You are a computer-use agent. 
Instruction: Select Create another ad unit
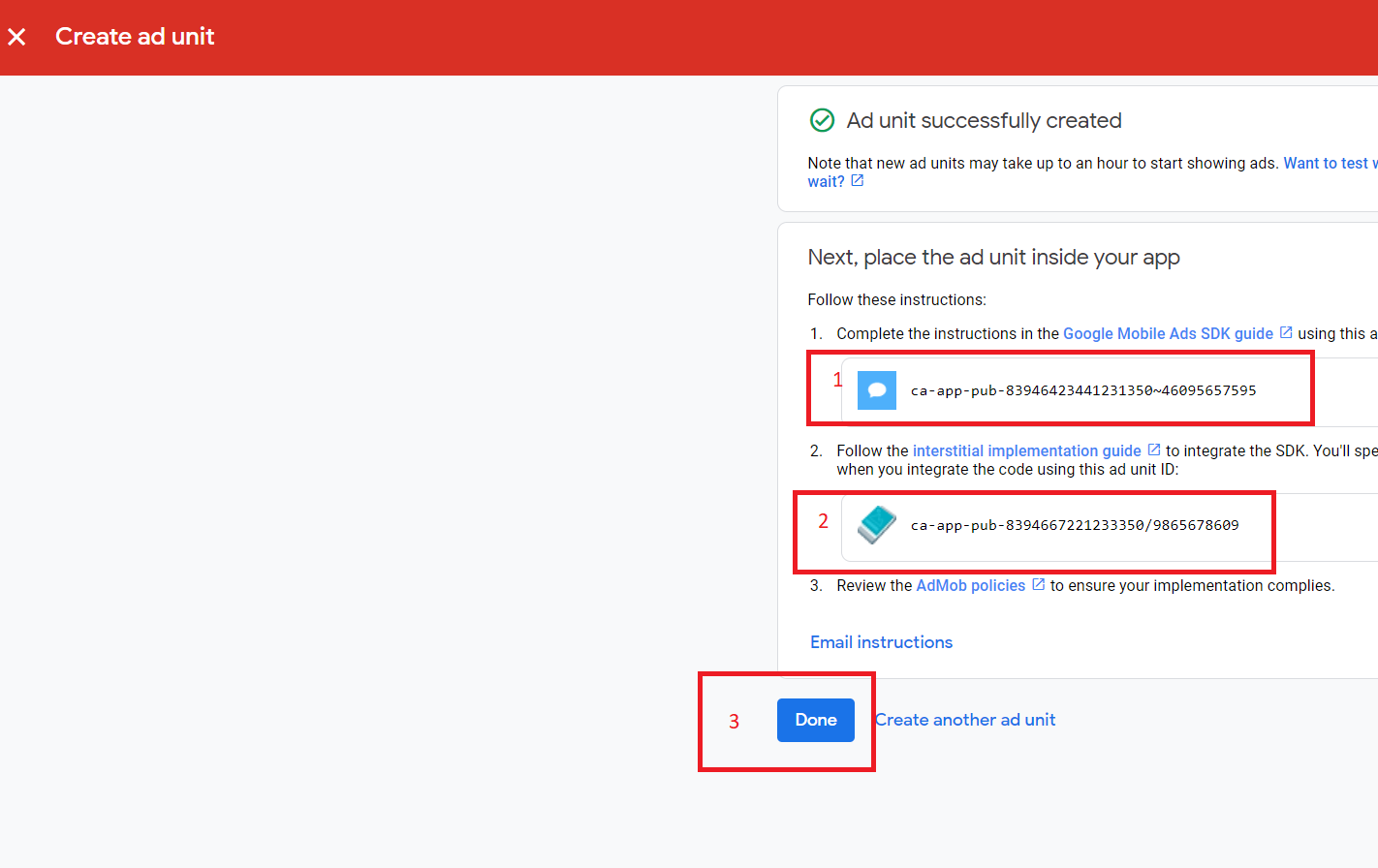coord(964,720)
